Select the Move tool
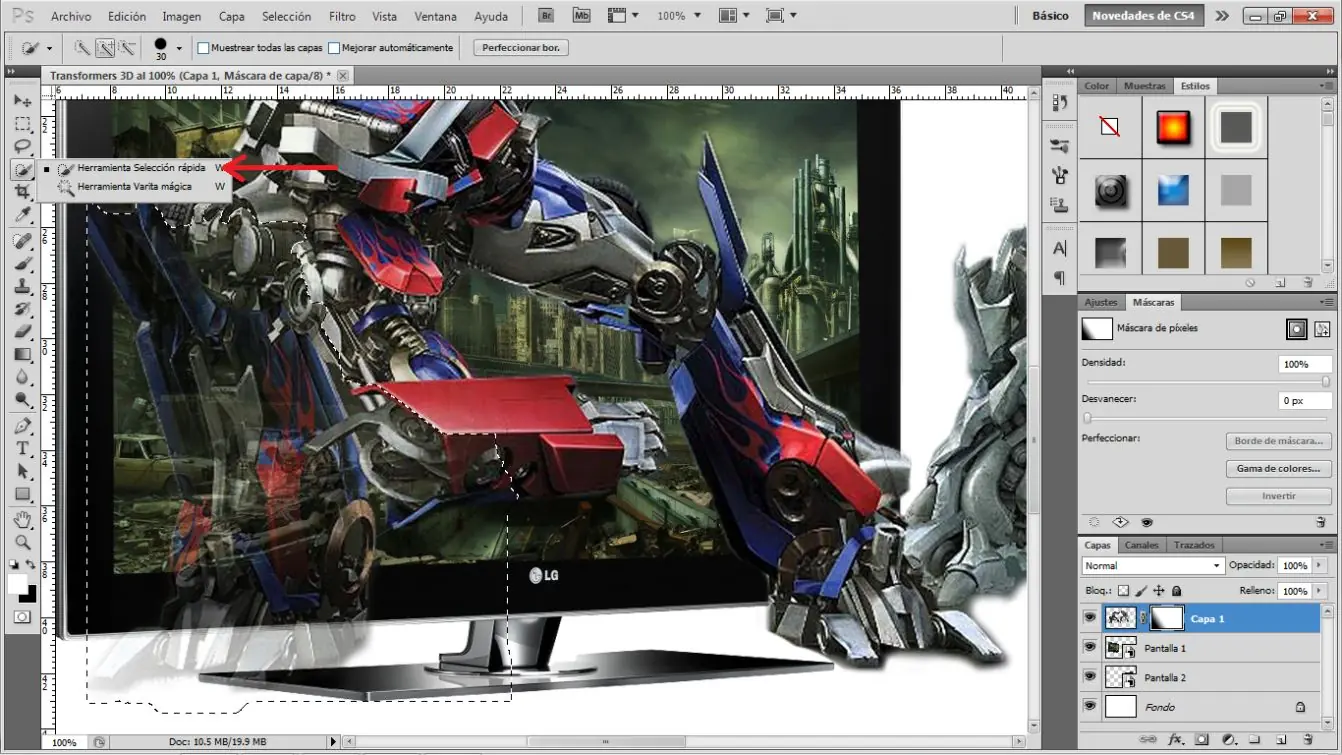 coord(22,101)
